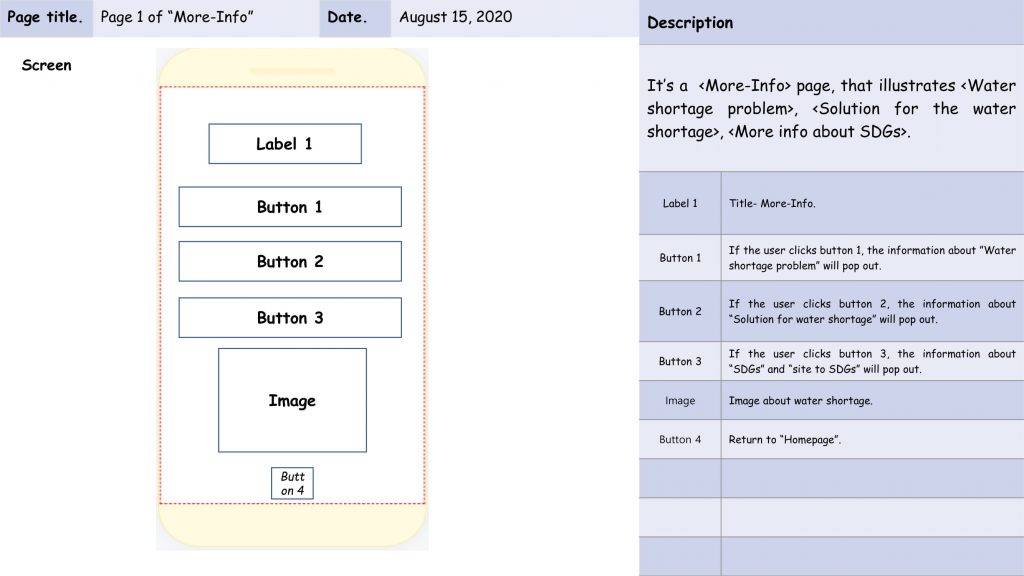Viewport: 1024px width, 576px height.
Task: Click the Label 1 box in the mockup
Action: point(285,144)
